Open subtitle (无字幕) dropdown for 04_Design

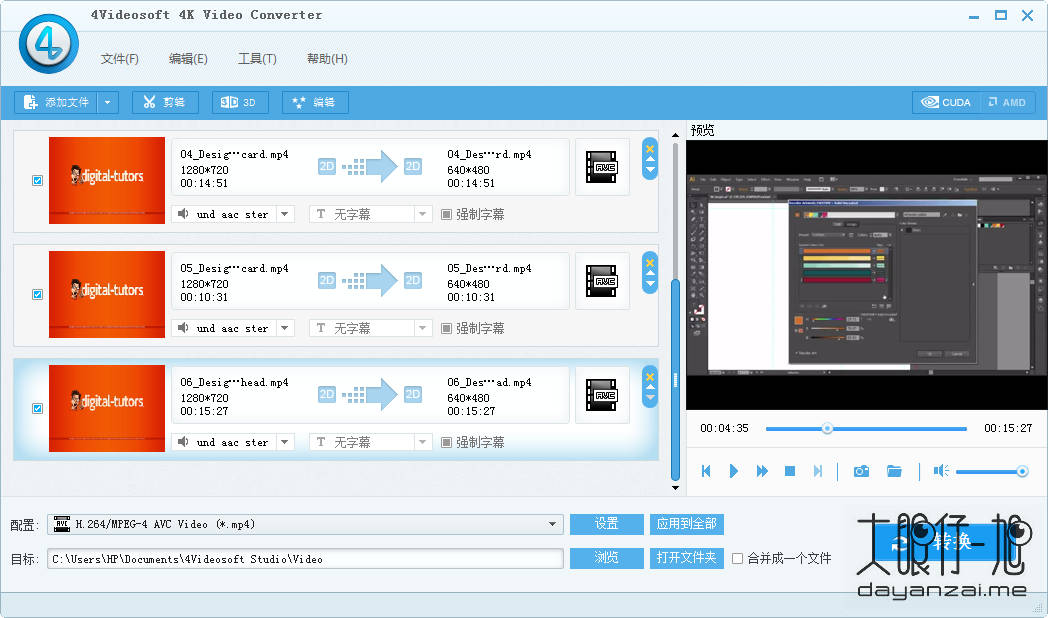(422, 214)
